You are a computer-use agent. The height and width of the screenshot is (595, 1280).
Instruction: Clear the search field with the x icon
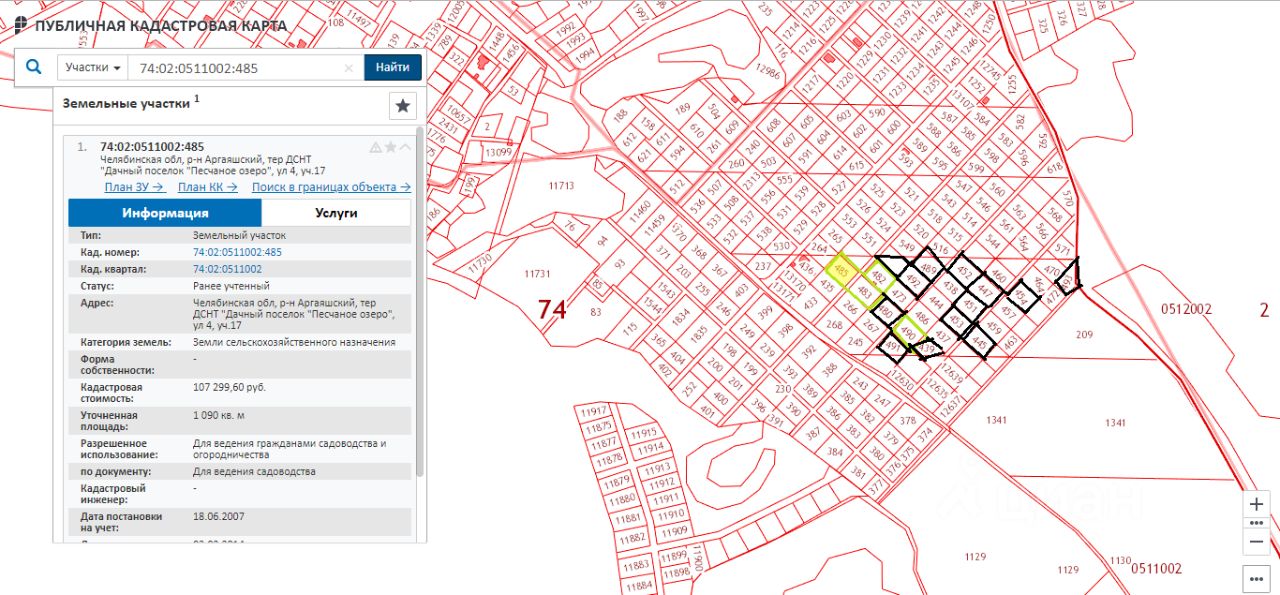click(349, 68)
